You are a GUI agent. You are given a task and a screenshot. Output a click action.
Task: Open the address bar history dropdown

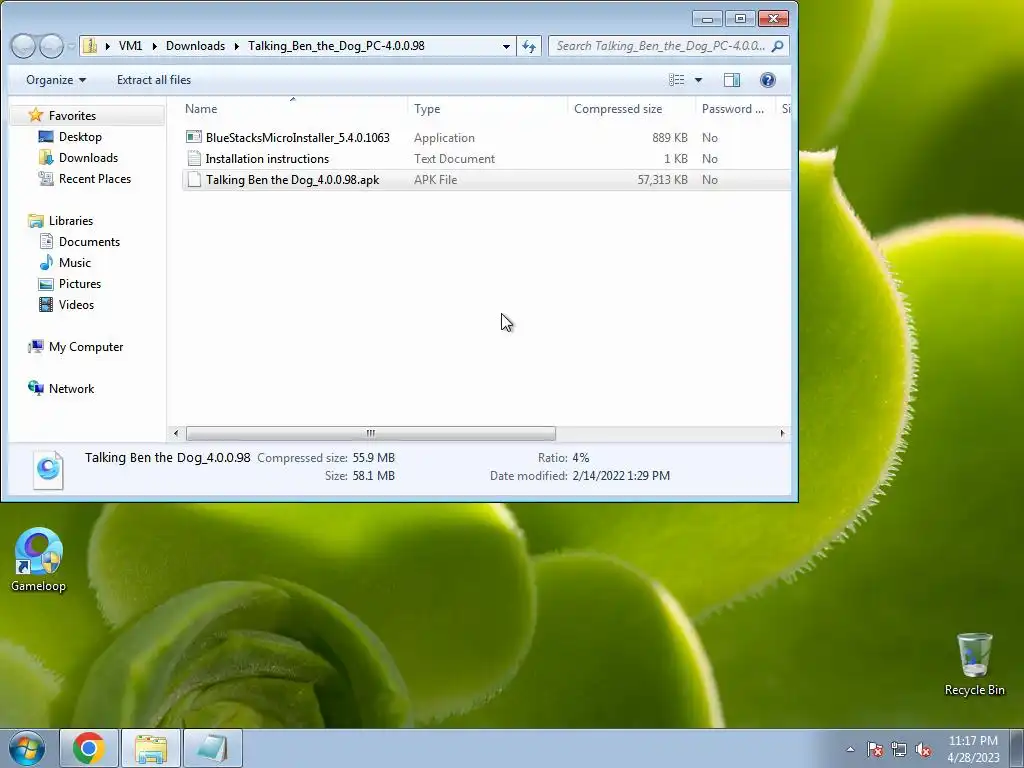point(506,46)
